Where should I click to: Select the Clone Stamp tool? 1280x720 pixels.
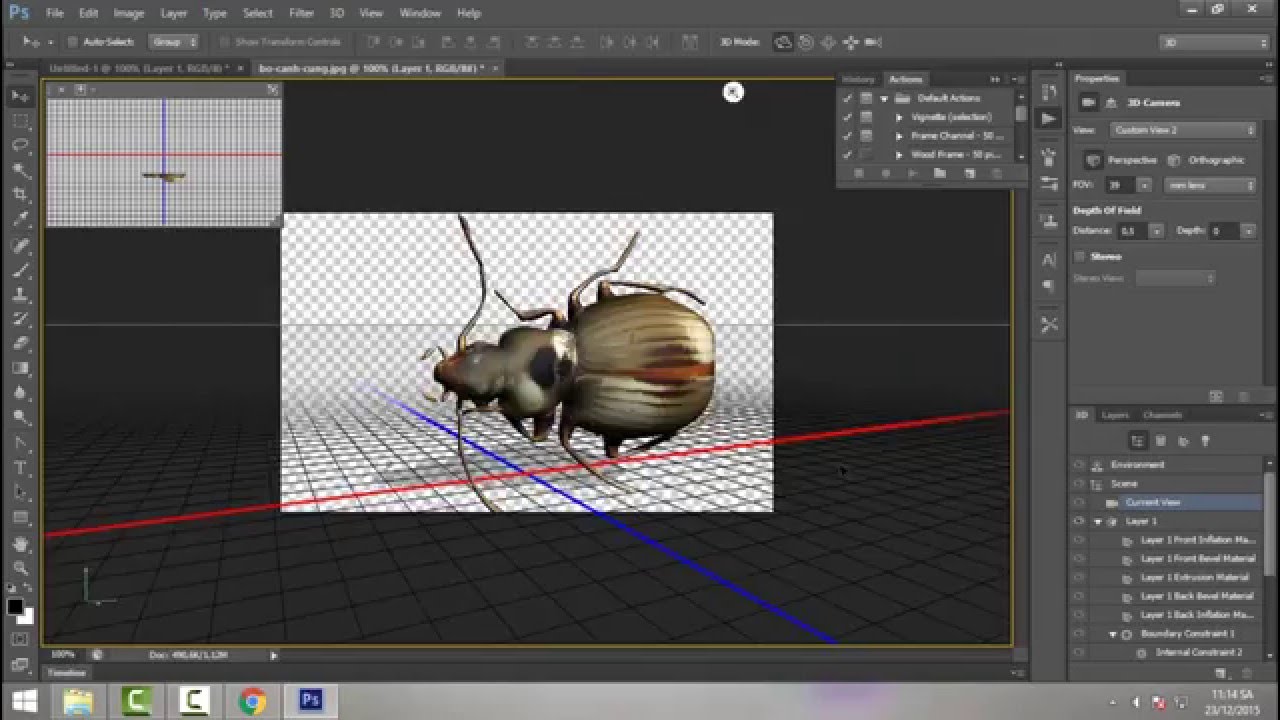point(20,295)
